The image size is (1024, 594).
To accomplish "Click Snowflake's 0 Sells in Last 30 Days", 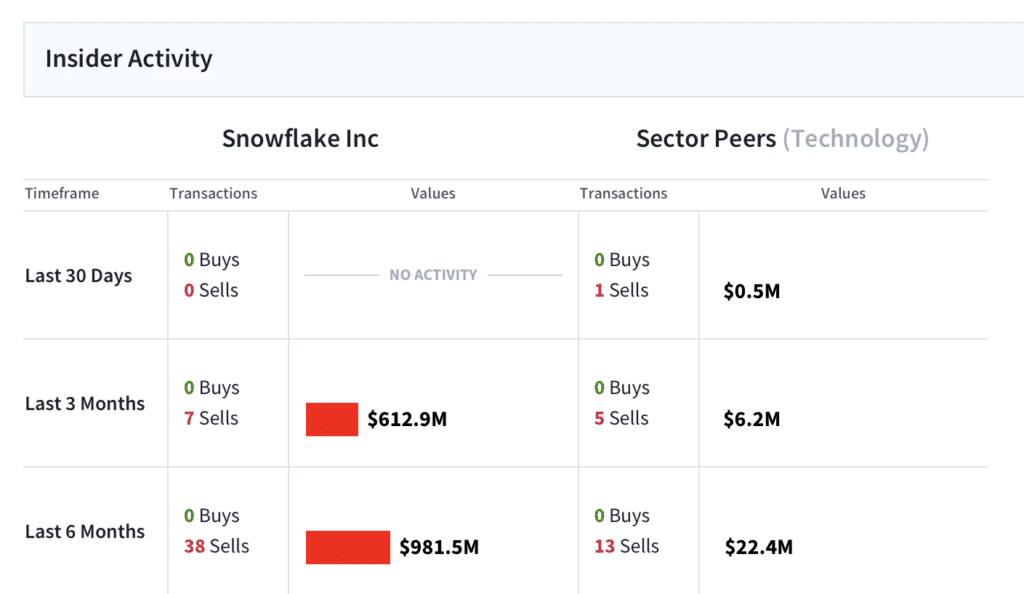I will click(x=211, y=290).
